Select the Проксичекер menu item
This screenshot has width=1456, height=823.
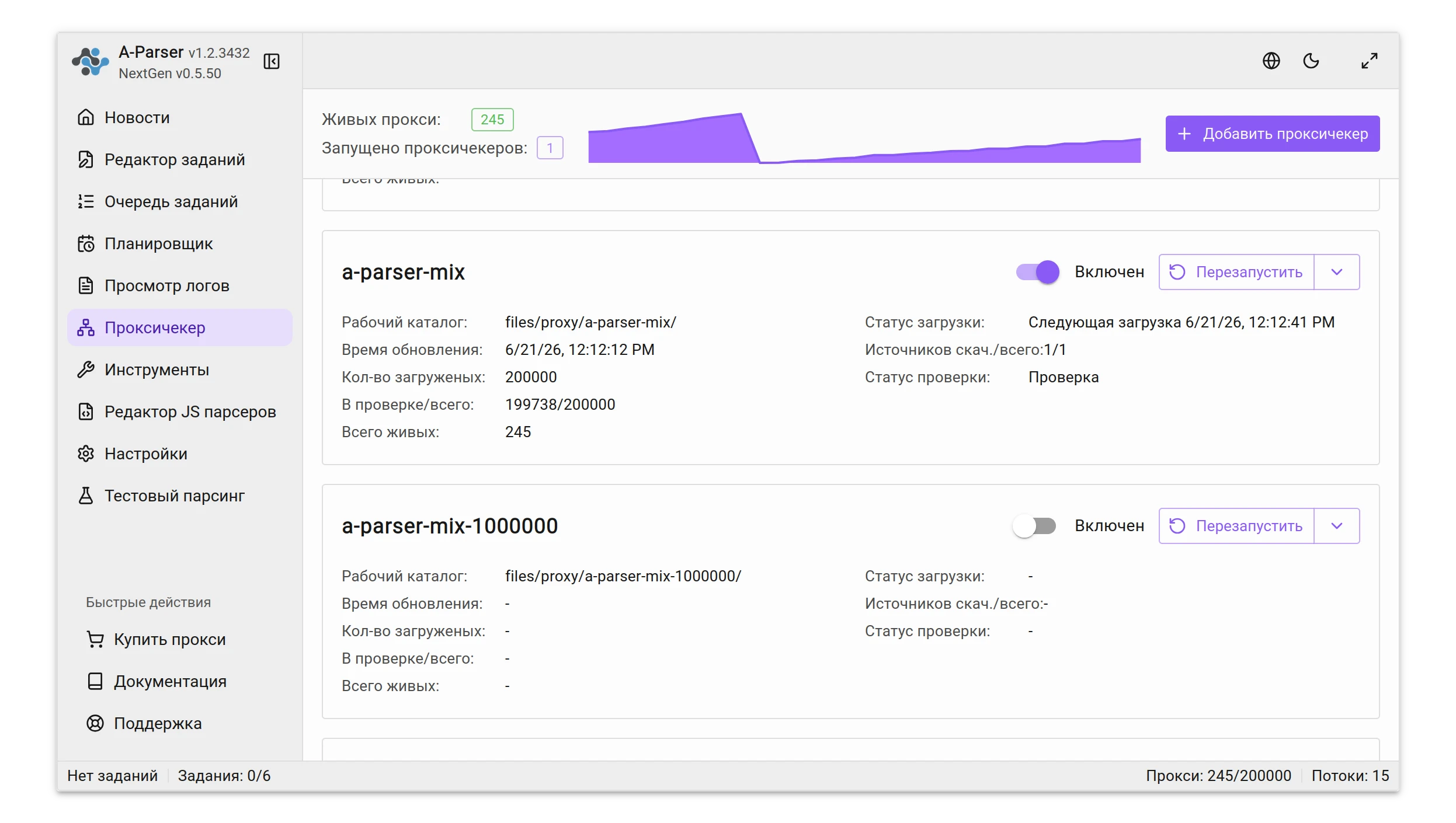pyautogui.click(x=180, y=327)
